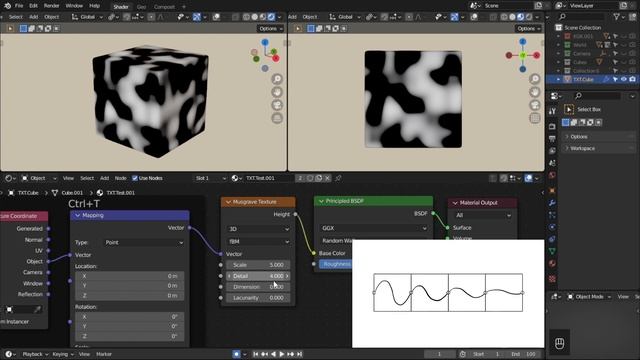
Task: Open the Node menu in the node editor header
Action: [x=120, y=178]
